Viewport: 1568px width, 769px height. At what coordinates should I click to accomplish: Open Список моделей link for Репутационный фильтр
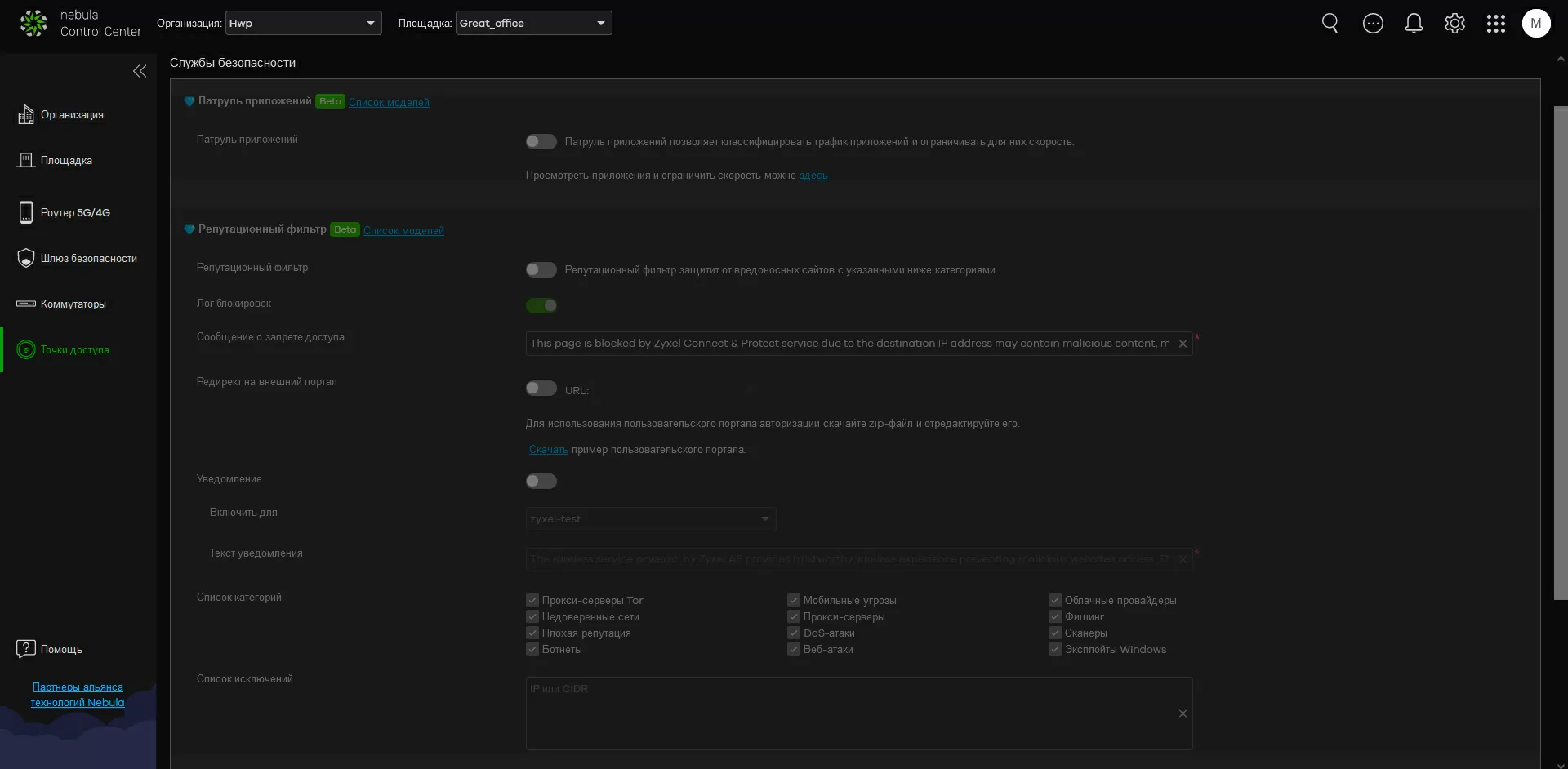[x=403, y=230]
